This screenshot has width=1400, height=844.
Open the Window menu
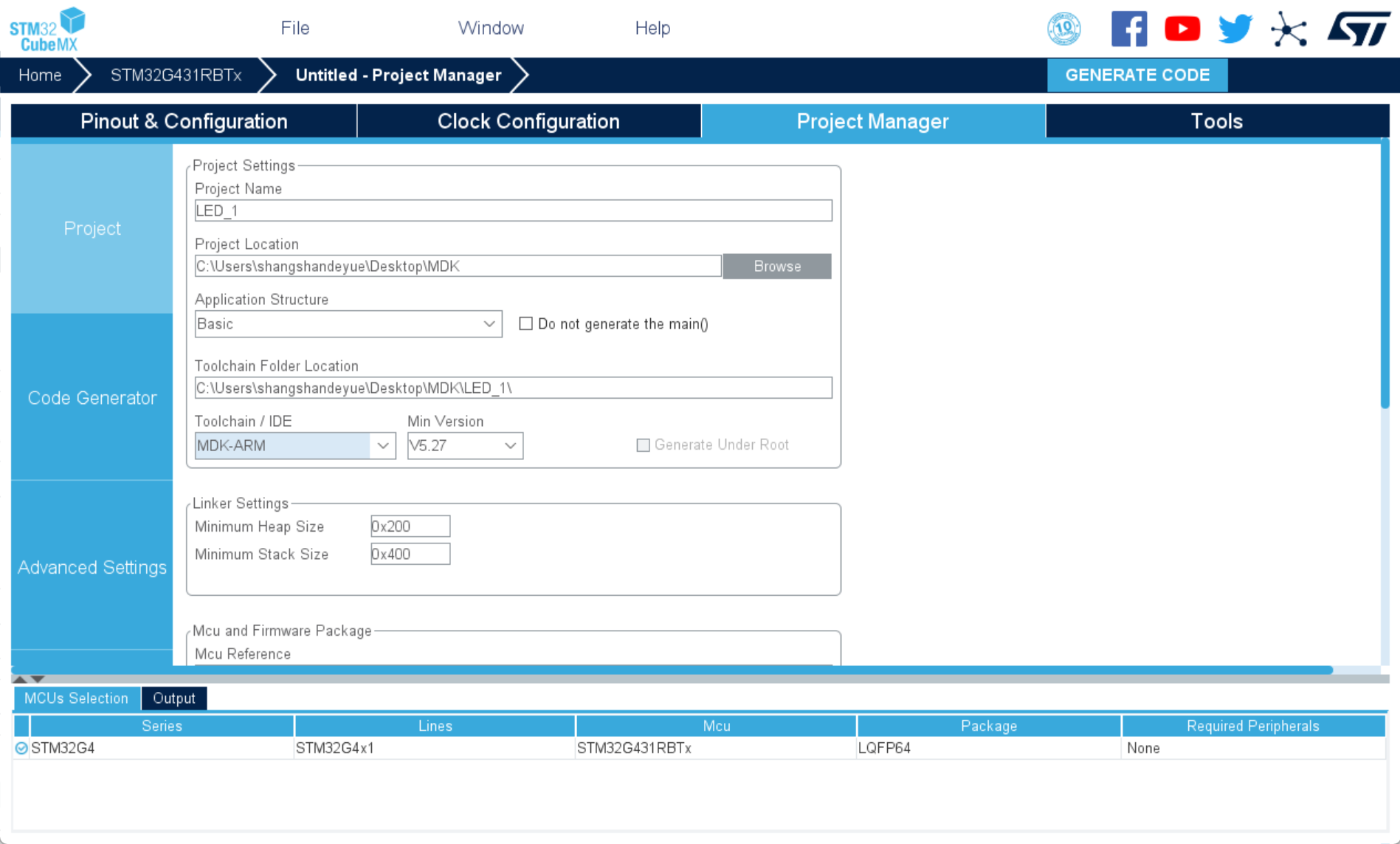point(491,28)
